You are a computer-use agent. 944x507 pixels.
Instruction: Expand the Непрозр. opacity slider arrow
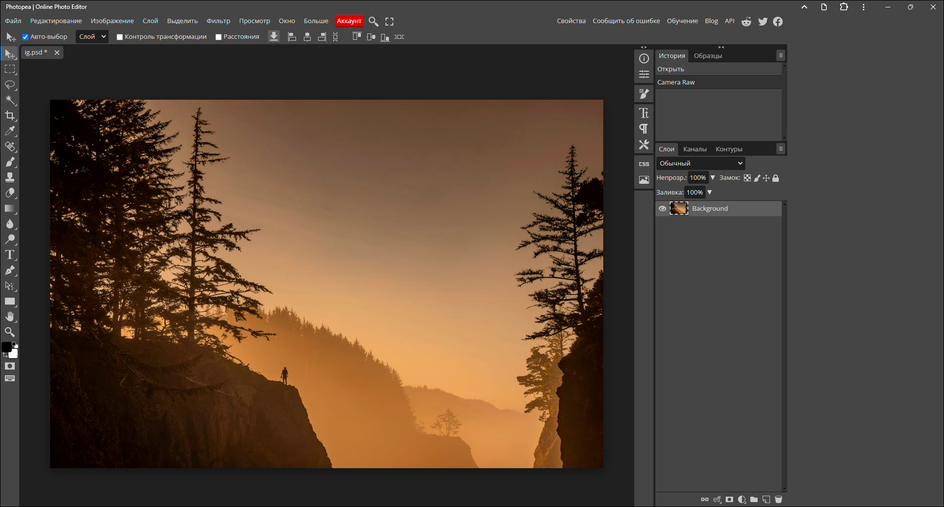712,178
